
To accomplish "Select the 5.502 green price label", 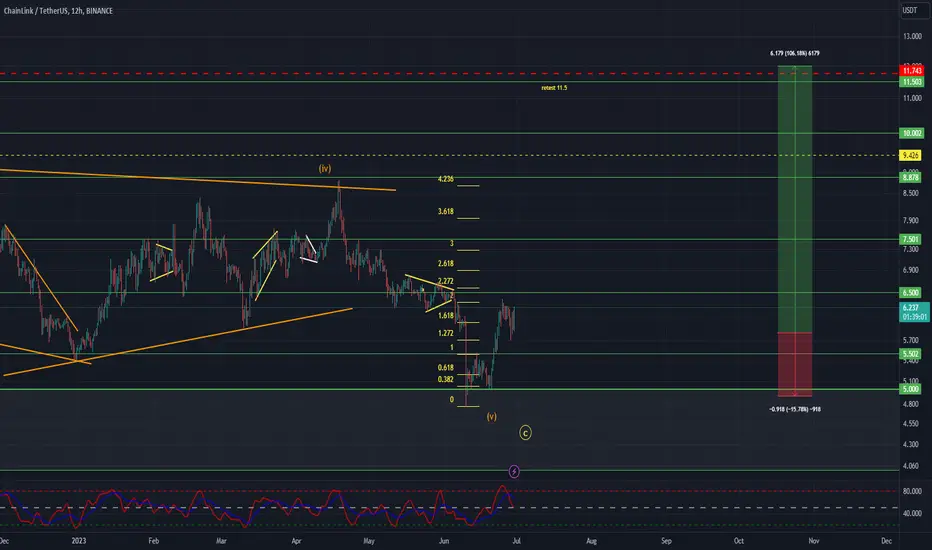I will (x=911, y=354).
